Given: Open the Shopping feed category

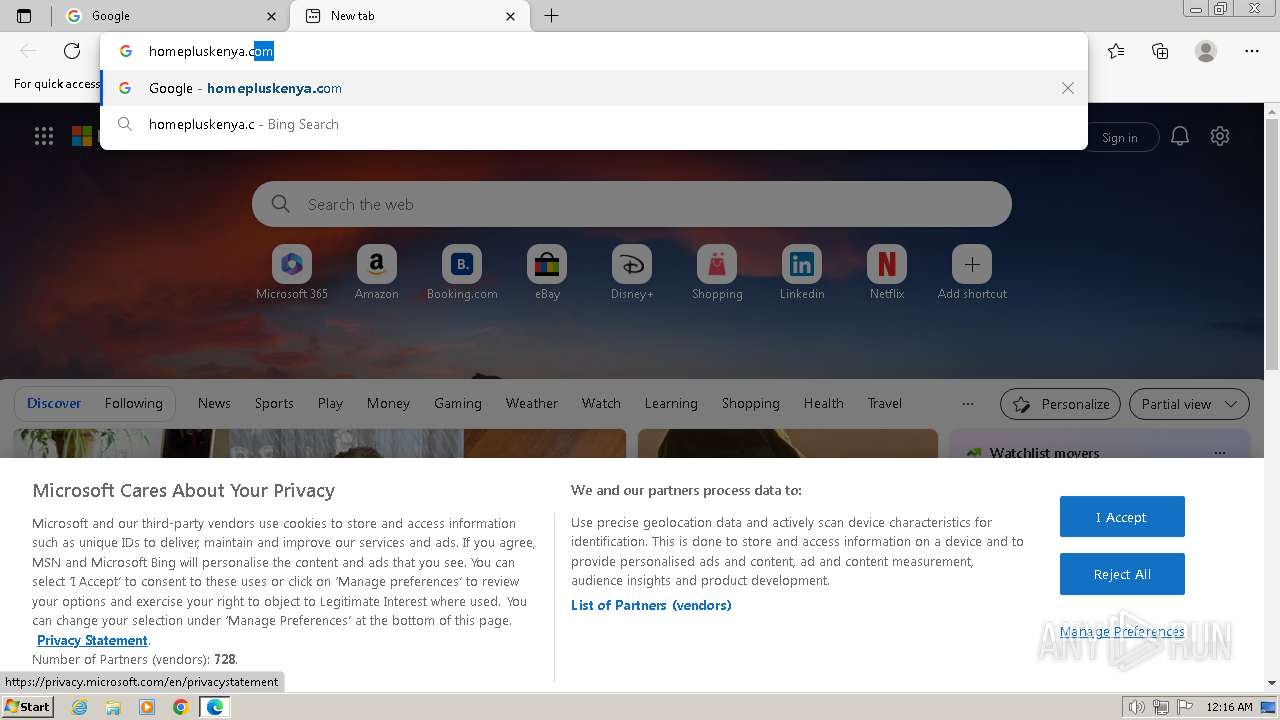Looking at the screenshot, I should [751, 403].
